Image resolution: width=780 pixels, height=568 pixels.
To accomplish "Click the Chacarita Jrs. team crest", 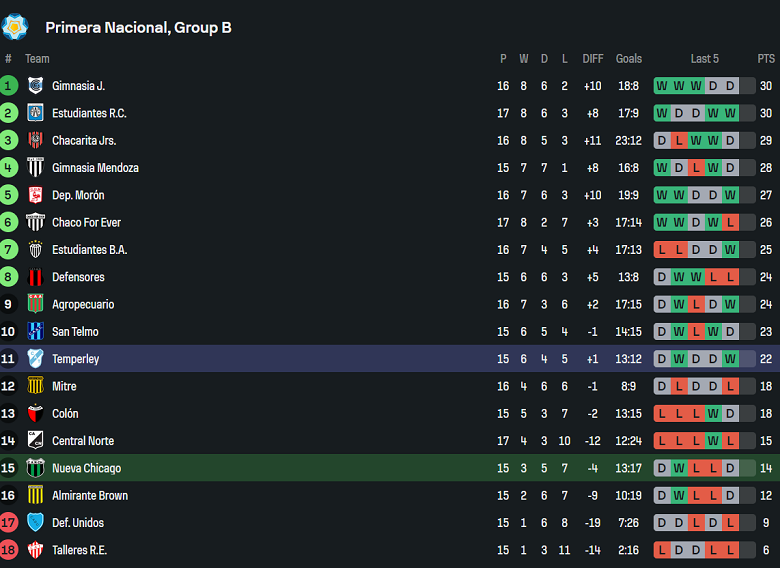I will pyautogui.click(x=36, y=140).
